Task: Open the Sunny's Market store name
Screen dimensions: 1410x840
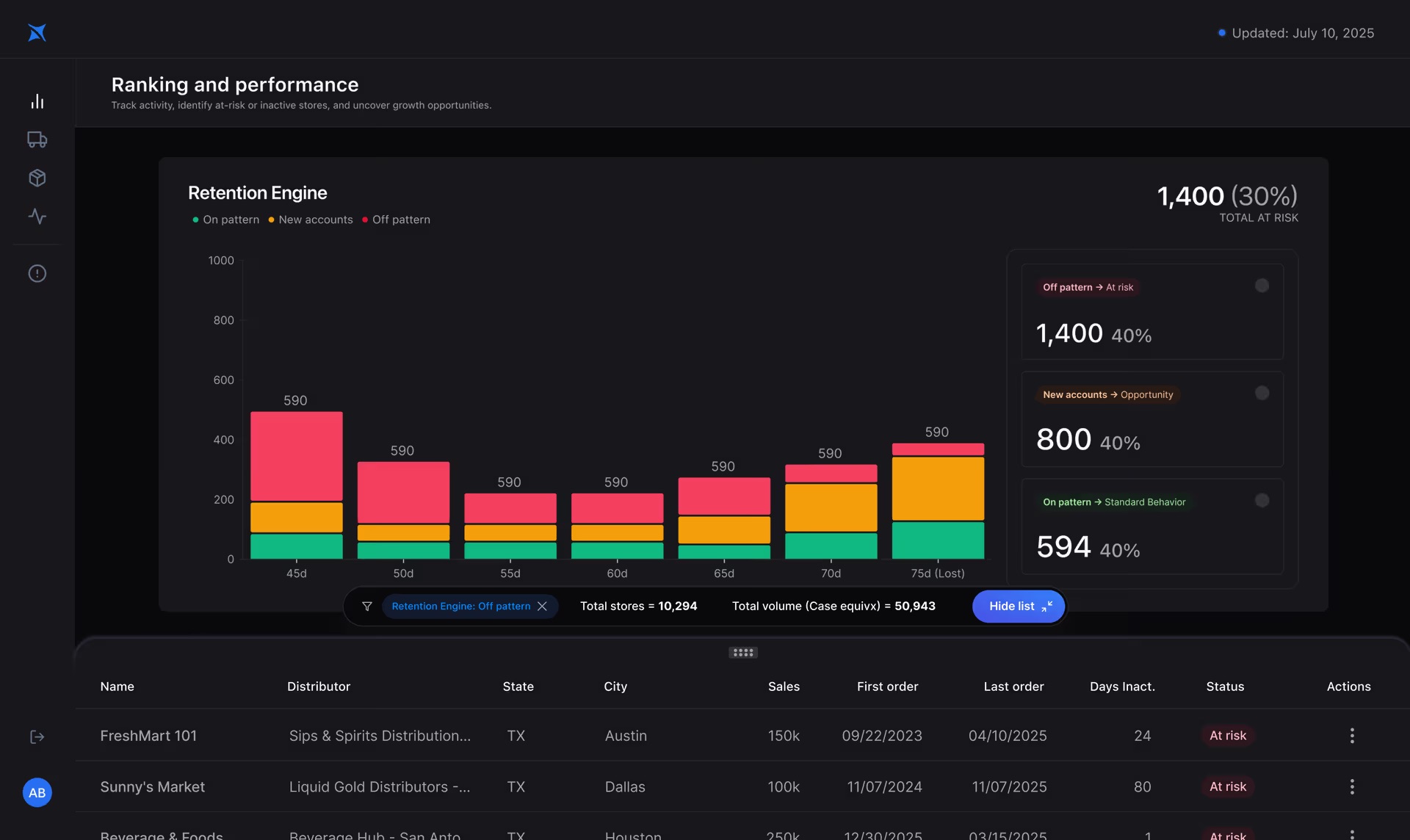Action: (152, 786)
